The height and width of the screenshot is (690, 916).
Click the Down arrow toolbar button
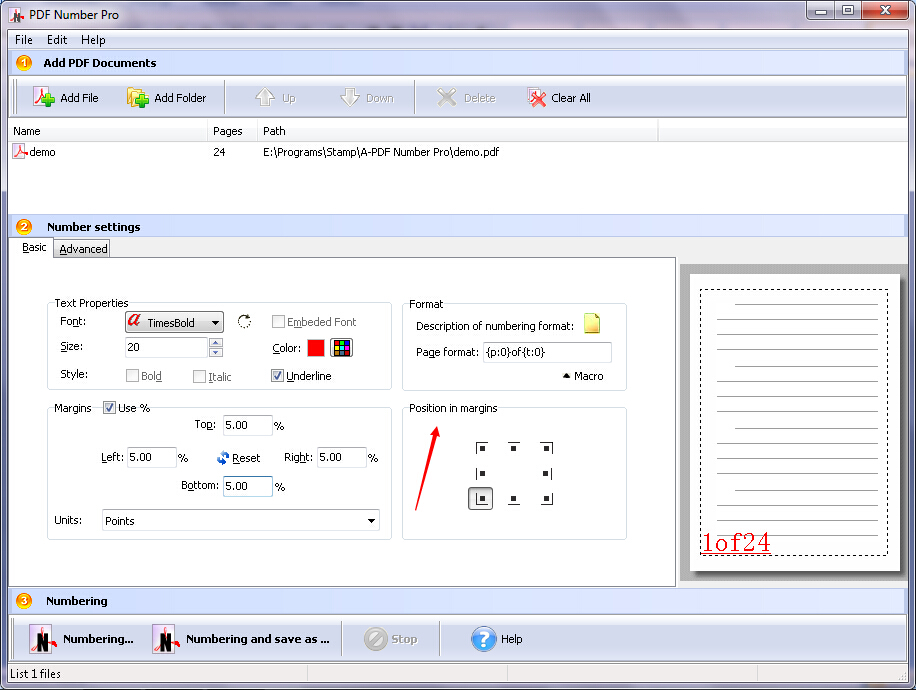point(367,98)
